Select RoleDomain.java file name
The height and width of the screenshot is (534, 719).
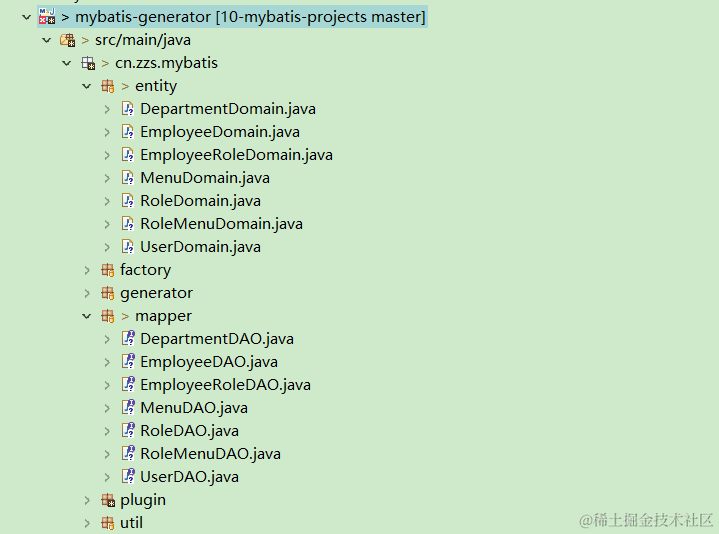(200, 201)
